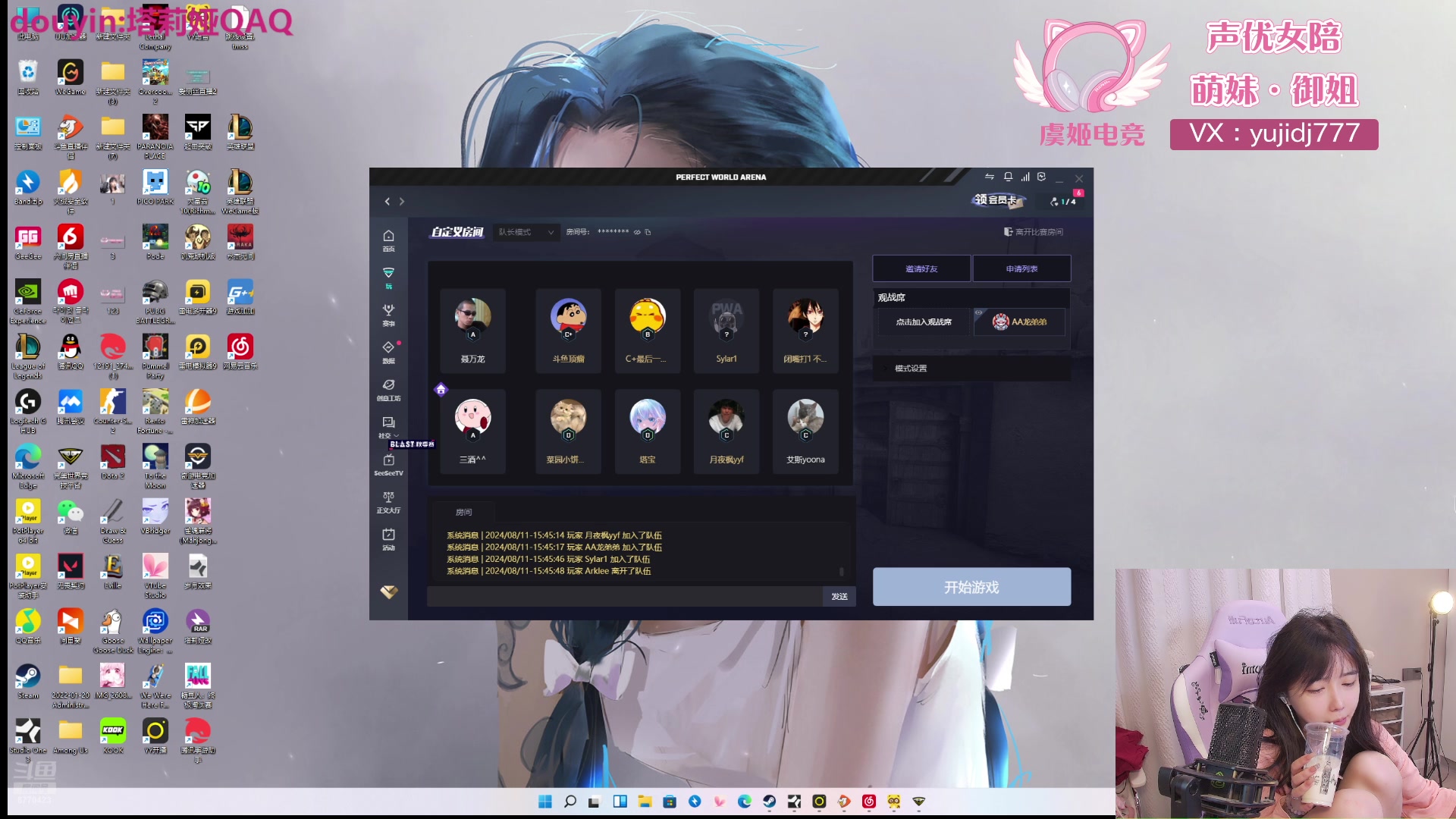Image resolution: width=1456 pixels, height=819 pixels.
Task: Open the 申请列表 applications list
Action: (x=1021, y=268)
